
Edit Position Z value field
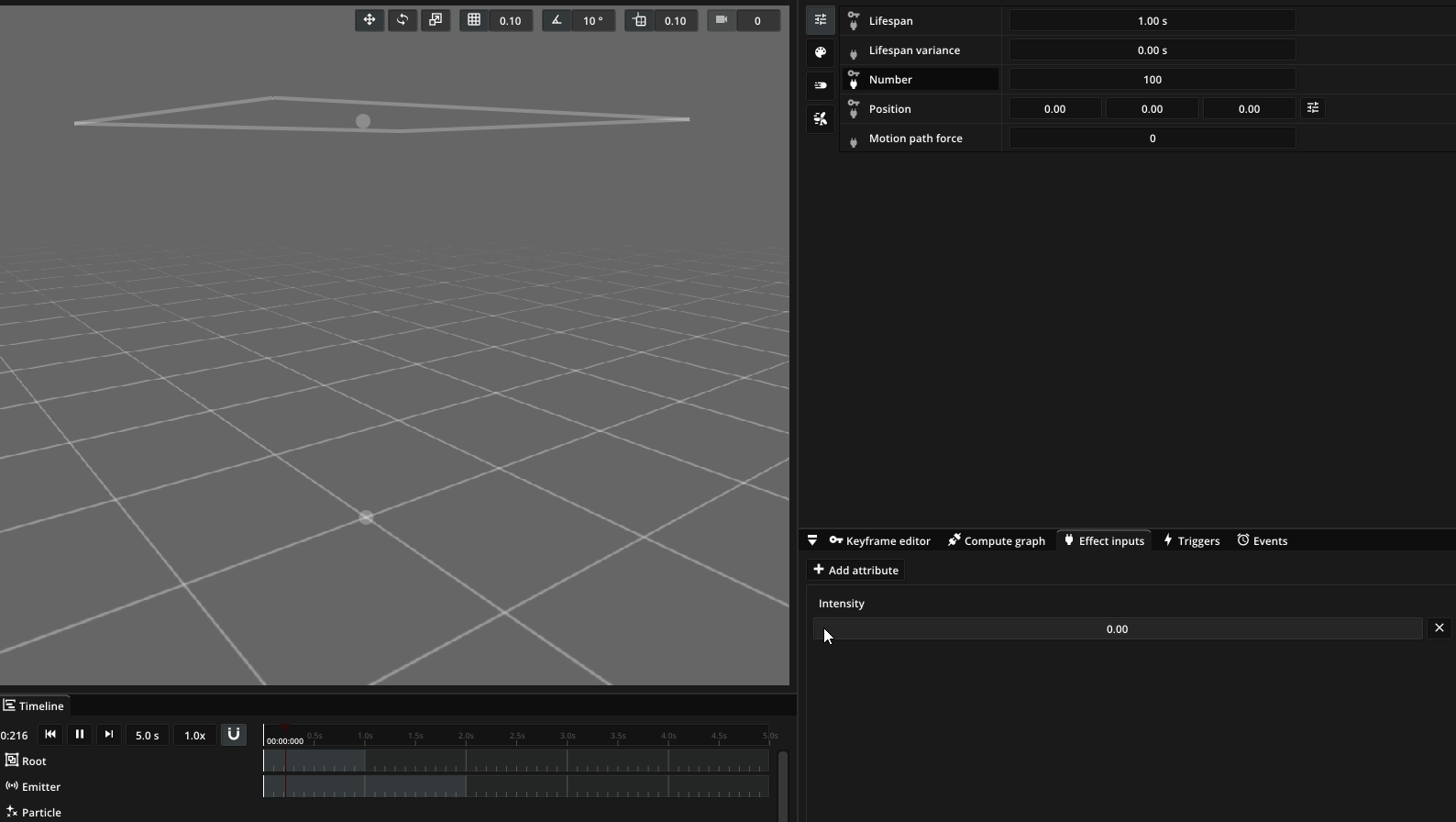(1250, 108)
